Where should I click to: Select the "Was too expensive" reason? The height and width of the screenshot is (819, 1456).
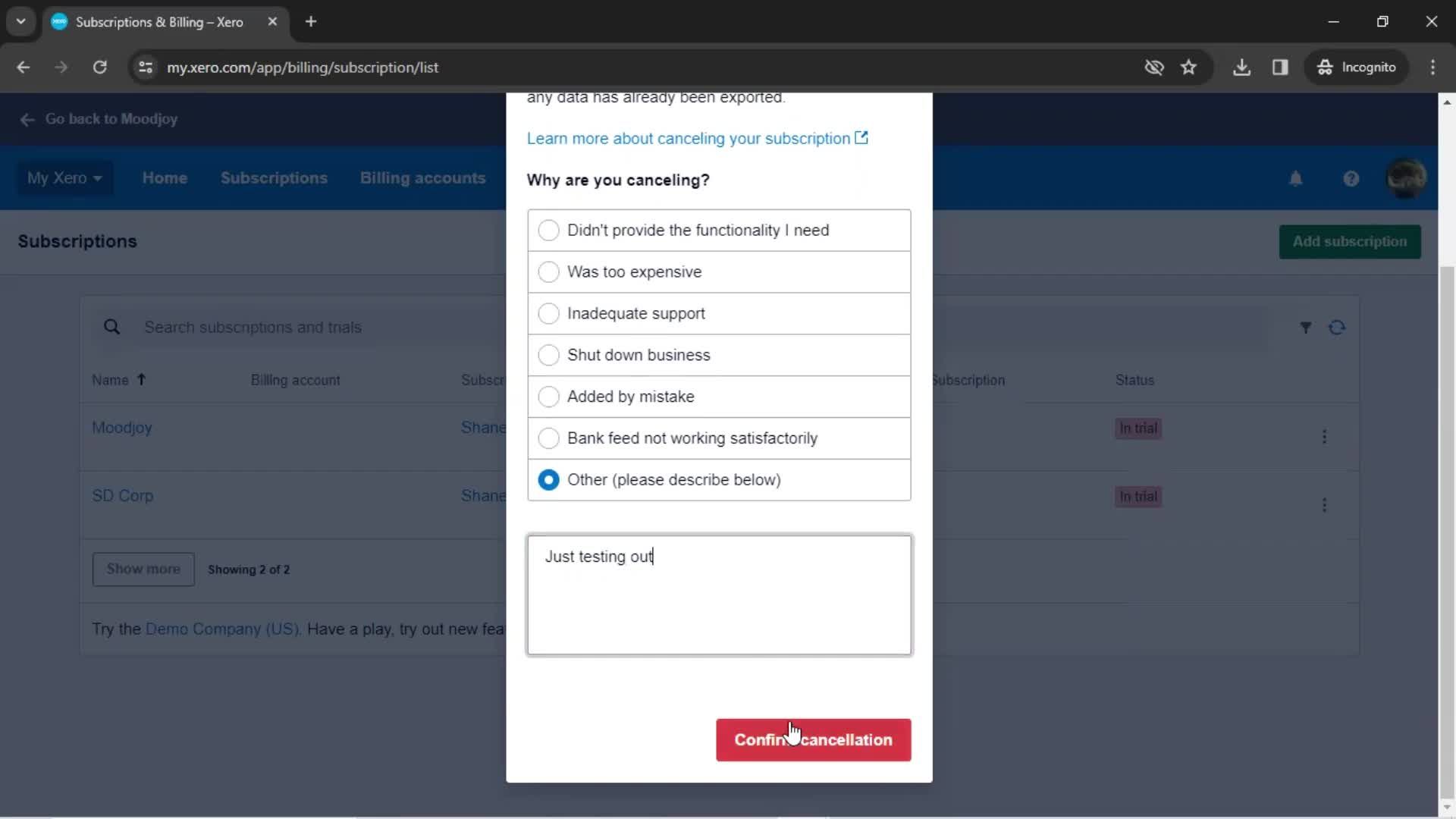[719, 271]
